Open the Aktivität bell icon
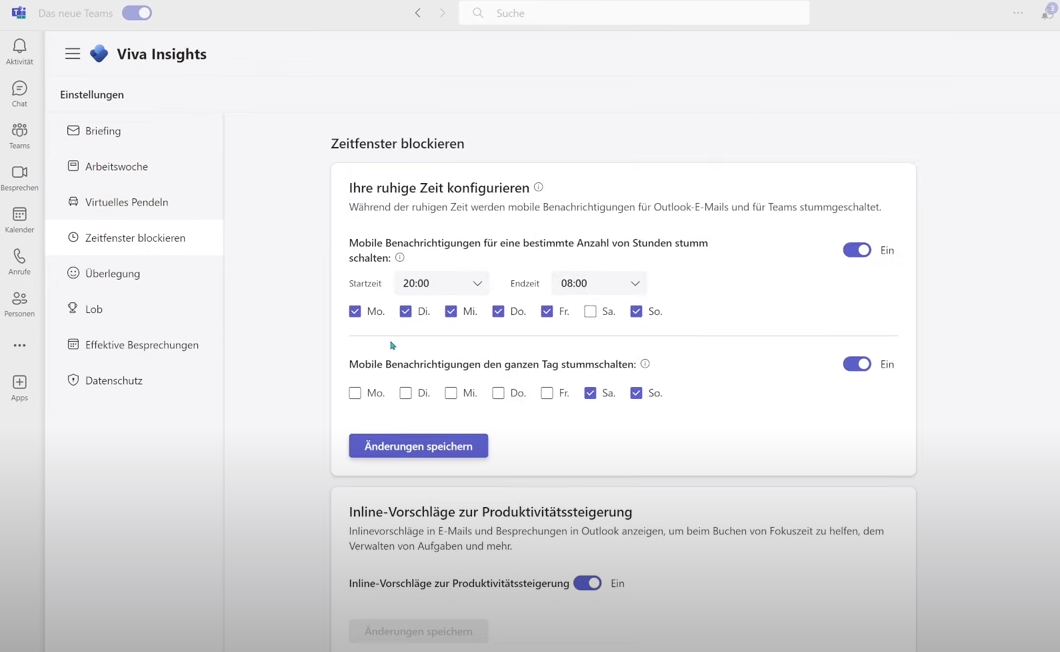This screenshot has height=652, width=1060. (19, 51)
